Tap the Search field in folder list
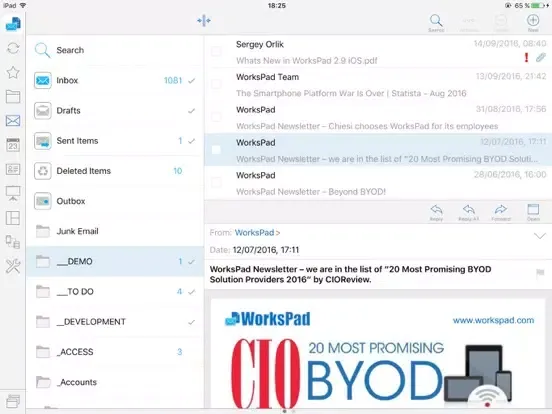The width and height of the screenshot is (552, 414). 115,50
